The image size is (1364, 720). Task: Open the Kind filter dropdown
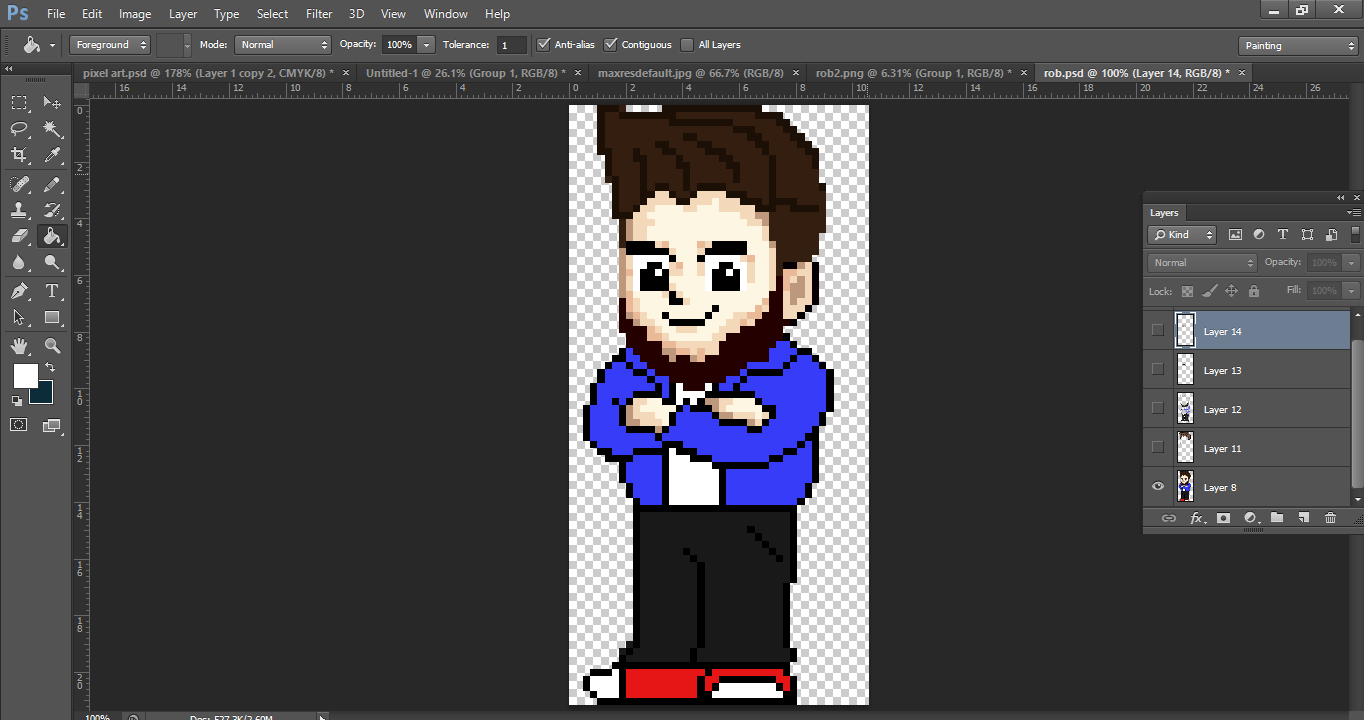(1182, 235)
